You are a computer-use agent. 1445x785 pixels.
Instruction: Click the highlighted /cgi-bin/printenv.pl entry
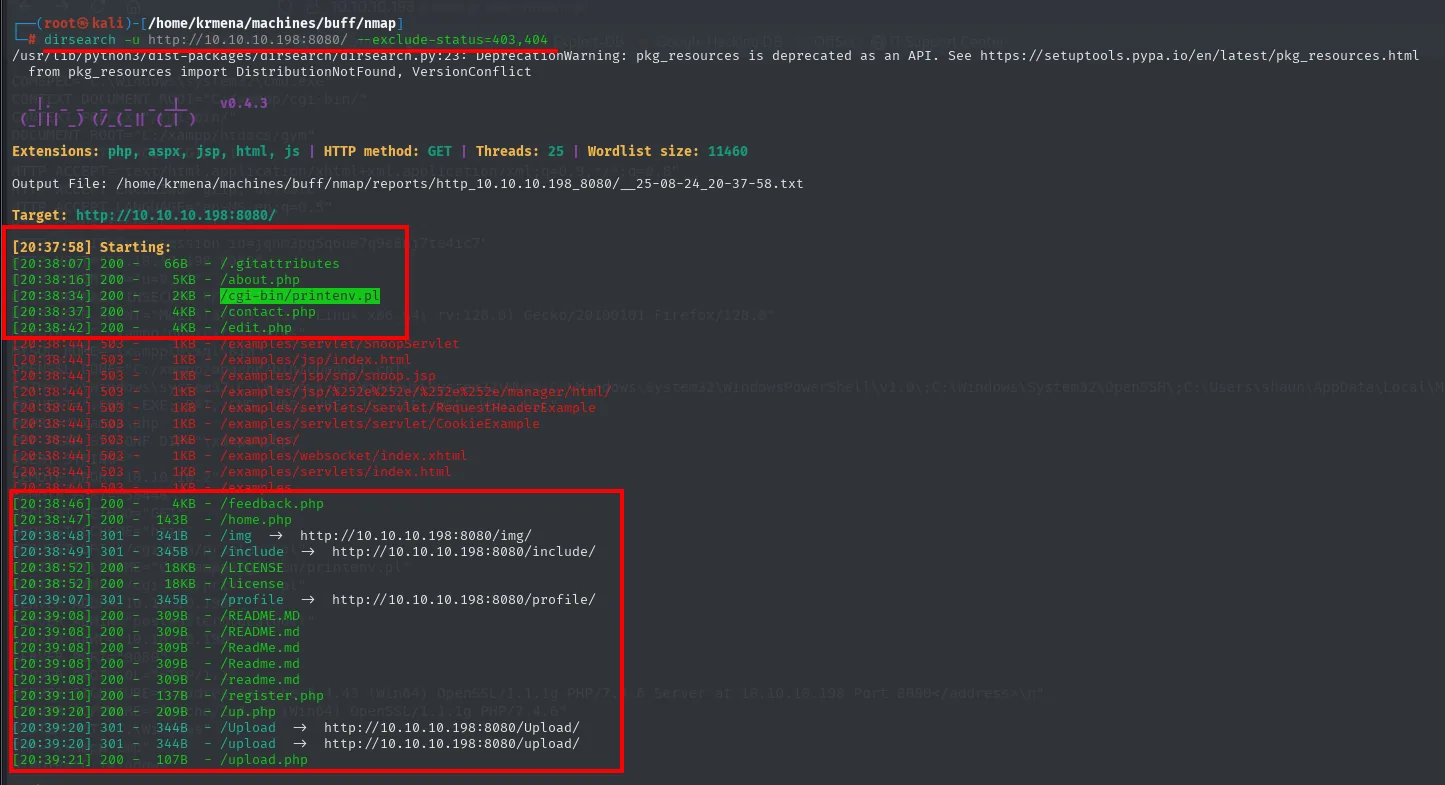click(300, 296)
